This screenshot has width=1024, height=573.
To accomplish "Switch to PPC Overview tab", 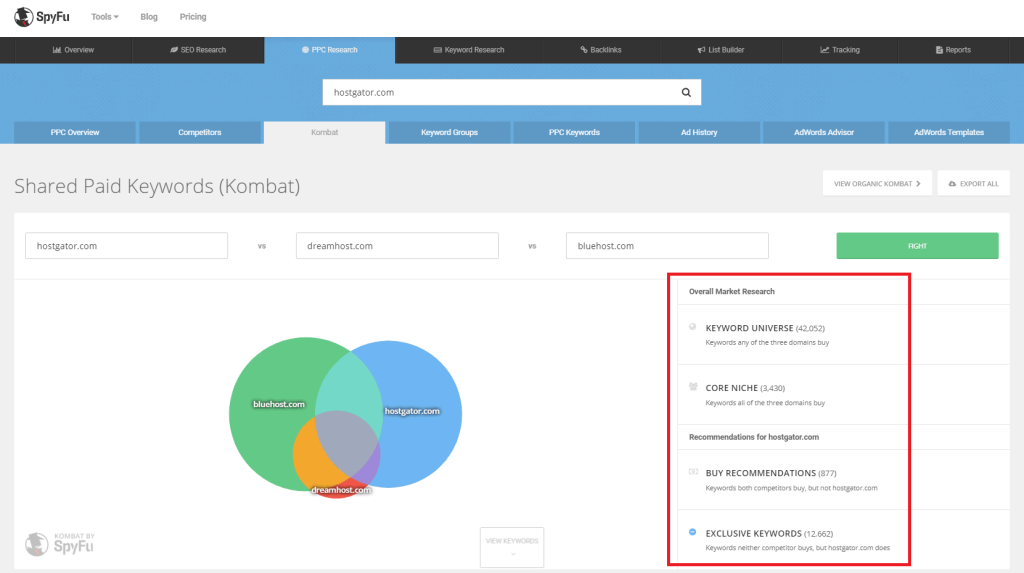I will [x=75, y=133].
